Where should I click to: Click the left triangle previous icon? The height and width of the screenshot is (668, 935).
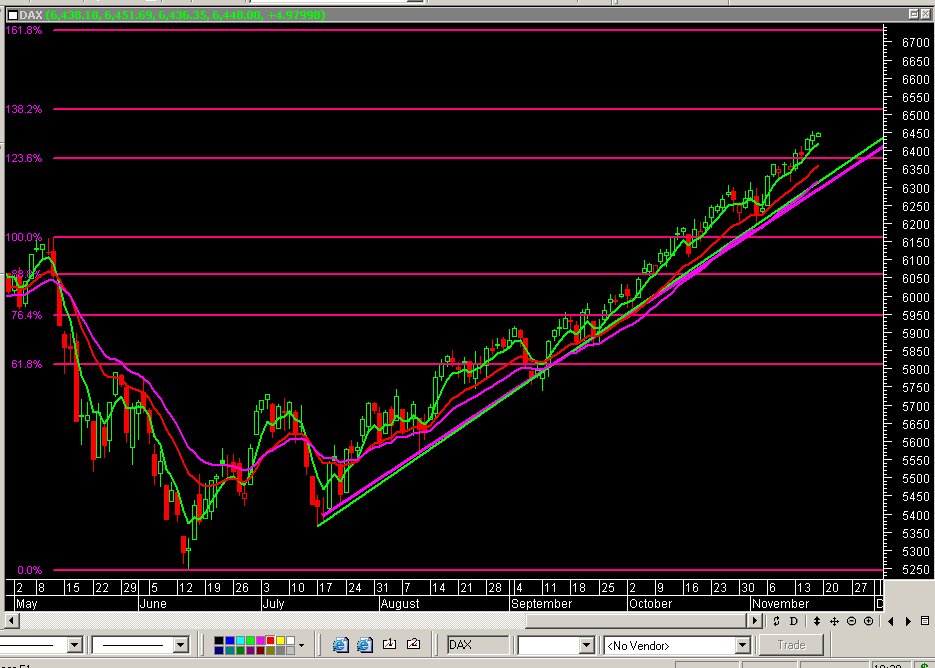point(891,621)
